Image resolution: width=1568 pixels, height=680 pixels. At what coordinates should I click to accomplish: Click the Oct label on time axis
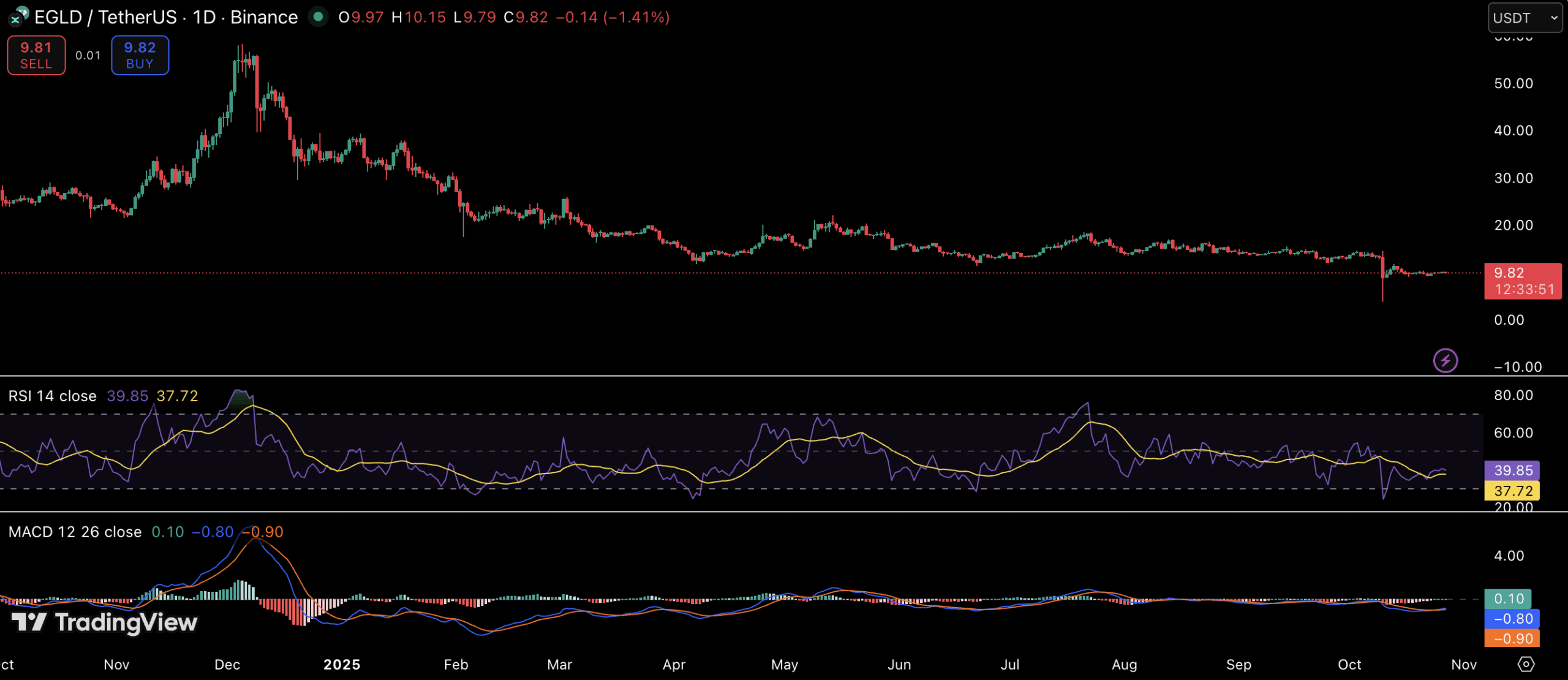(1349, 665)
